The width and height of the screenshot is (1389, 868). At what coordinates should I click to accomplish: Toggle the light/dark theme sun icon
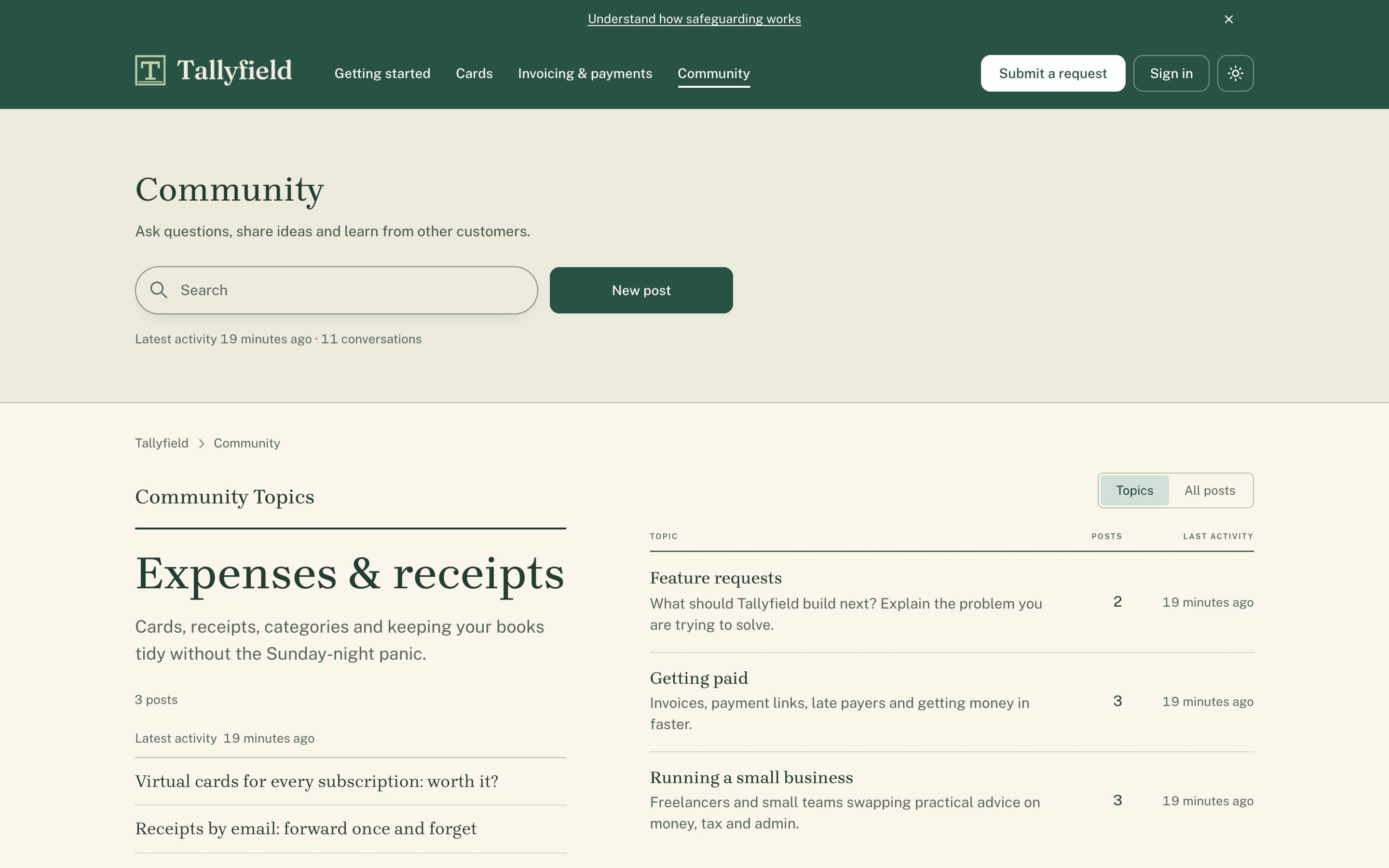point(1235,73)
